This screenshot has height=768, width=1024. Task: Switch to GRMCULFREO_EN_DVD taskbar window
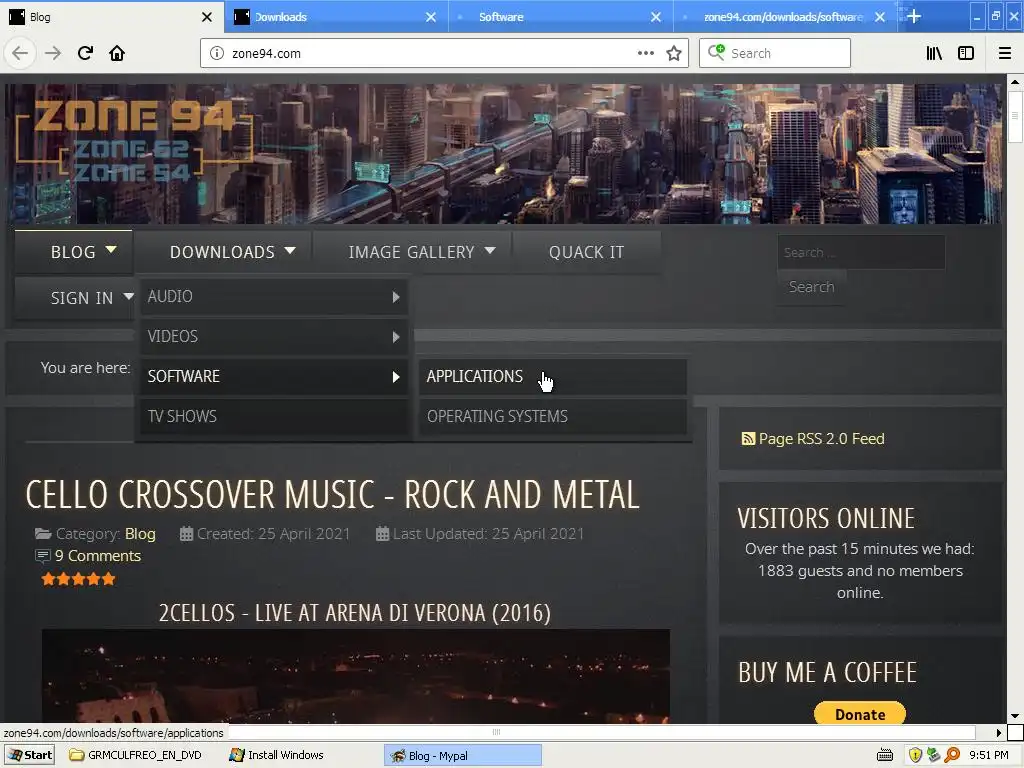coord(137,756)
